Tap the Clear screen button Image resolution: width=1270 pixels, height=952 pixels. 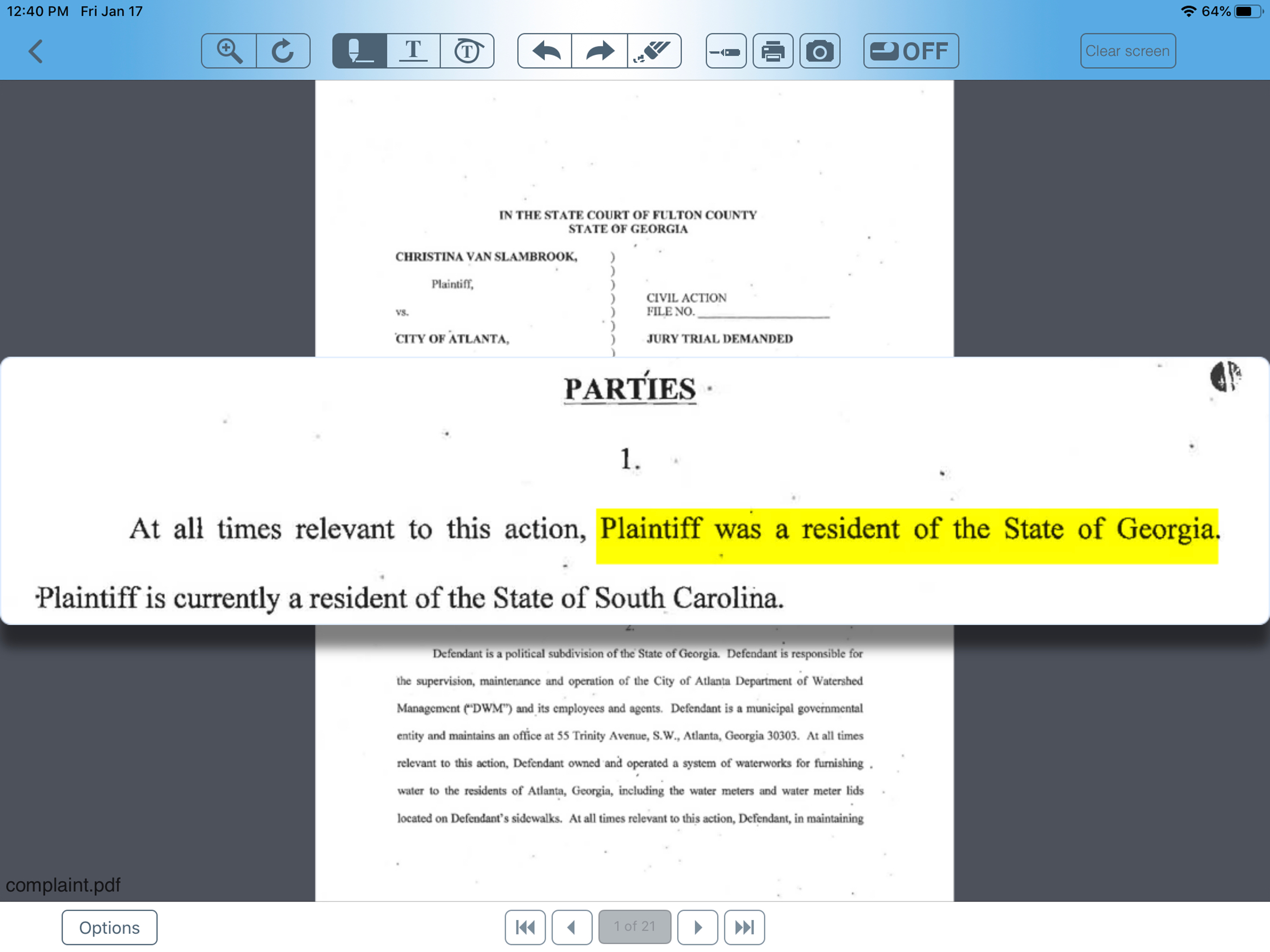(x=1128, y=51)
